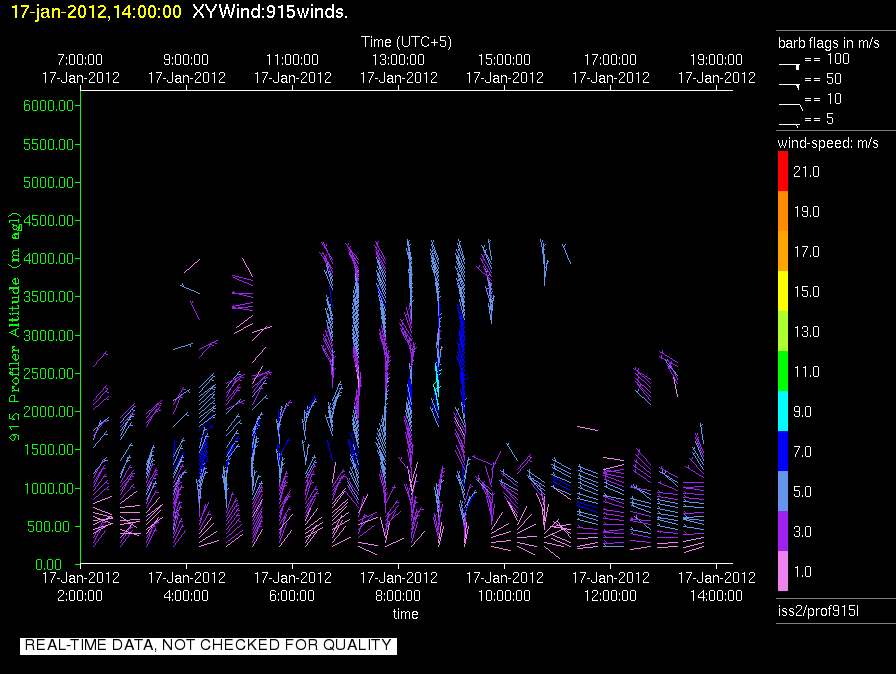This screenshot has height=674, width=896.
Task: Click the '10:00:00' bottom axis time label
Action: (504, 596)
